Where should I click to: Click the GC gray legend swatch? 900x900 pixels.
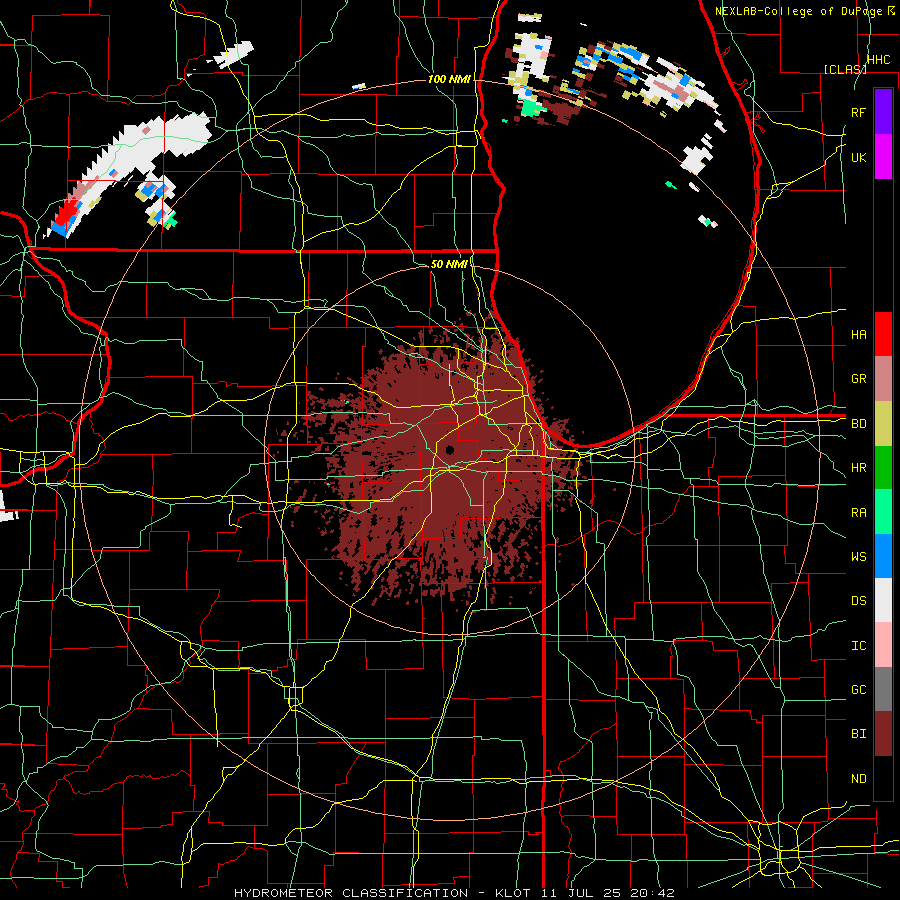click(883, 689)
